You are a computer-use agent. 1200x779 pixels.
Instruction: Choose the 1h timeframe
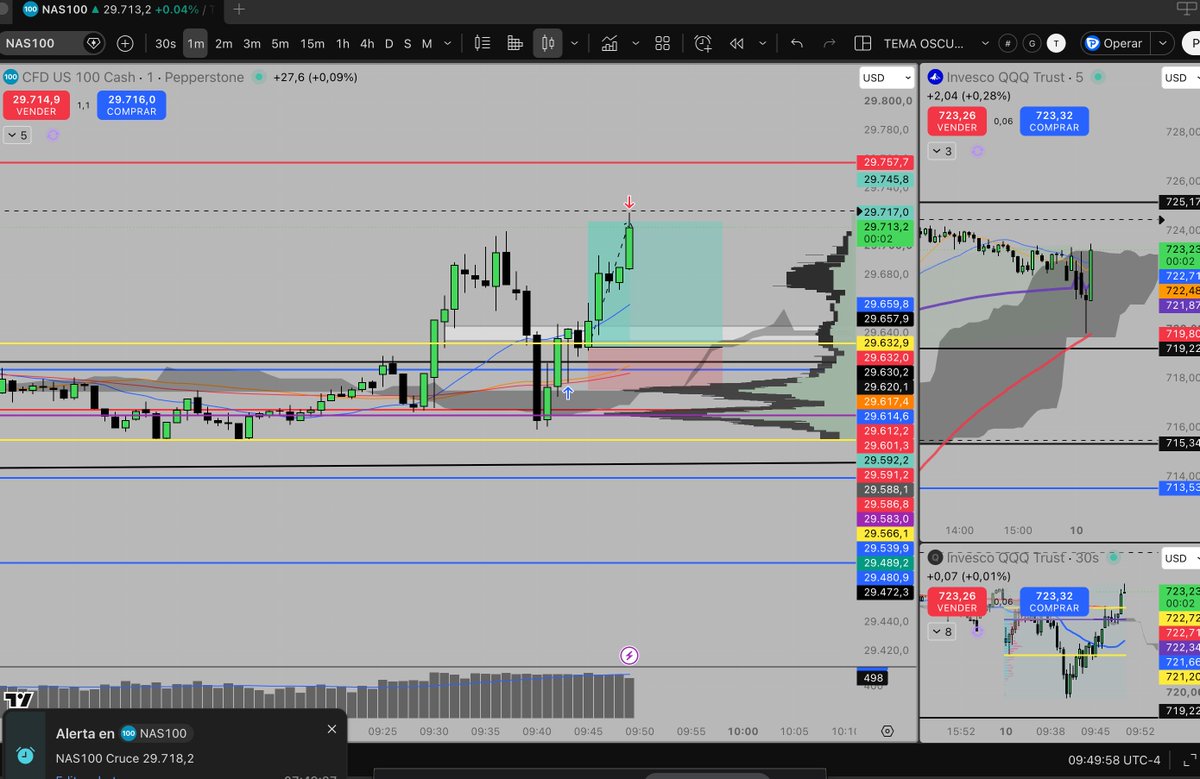(x=343, y=43)
